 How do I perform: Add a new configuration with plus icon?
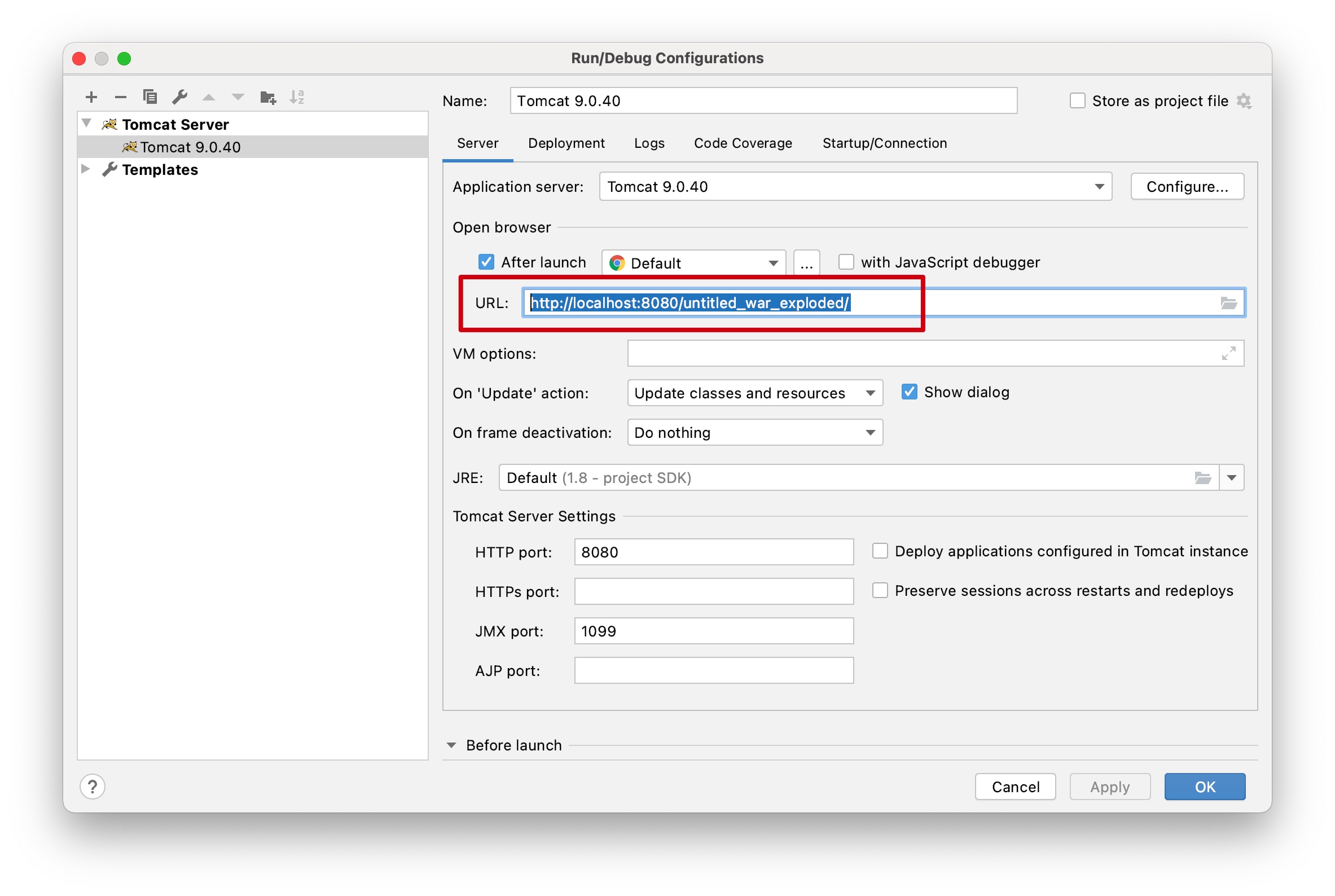[x=91, y=97]
